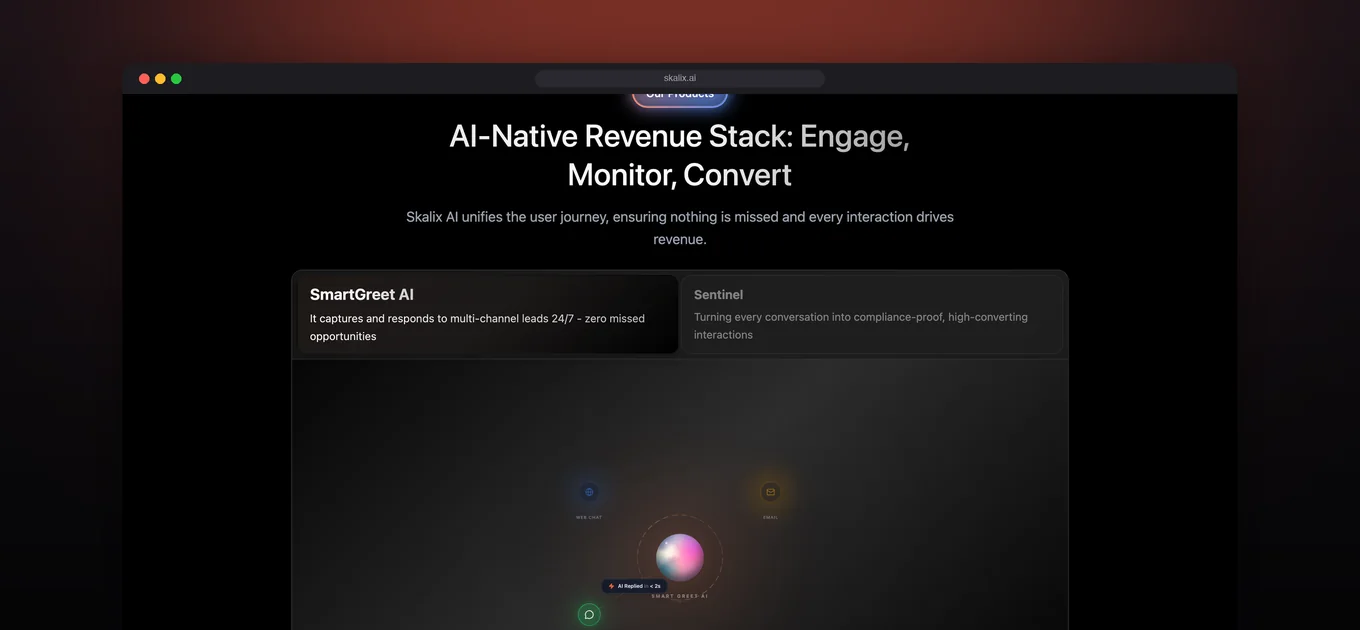Click the green chat bubble icon
Screen dimensions: 1360x630
point(589,614)
